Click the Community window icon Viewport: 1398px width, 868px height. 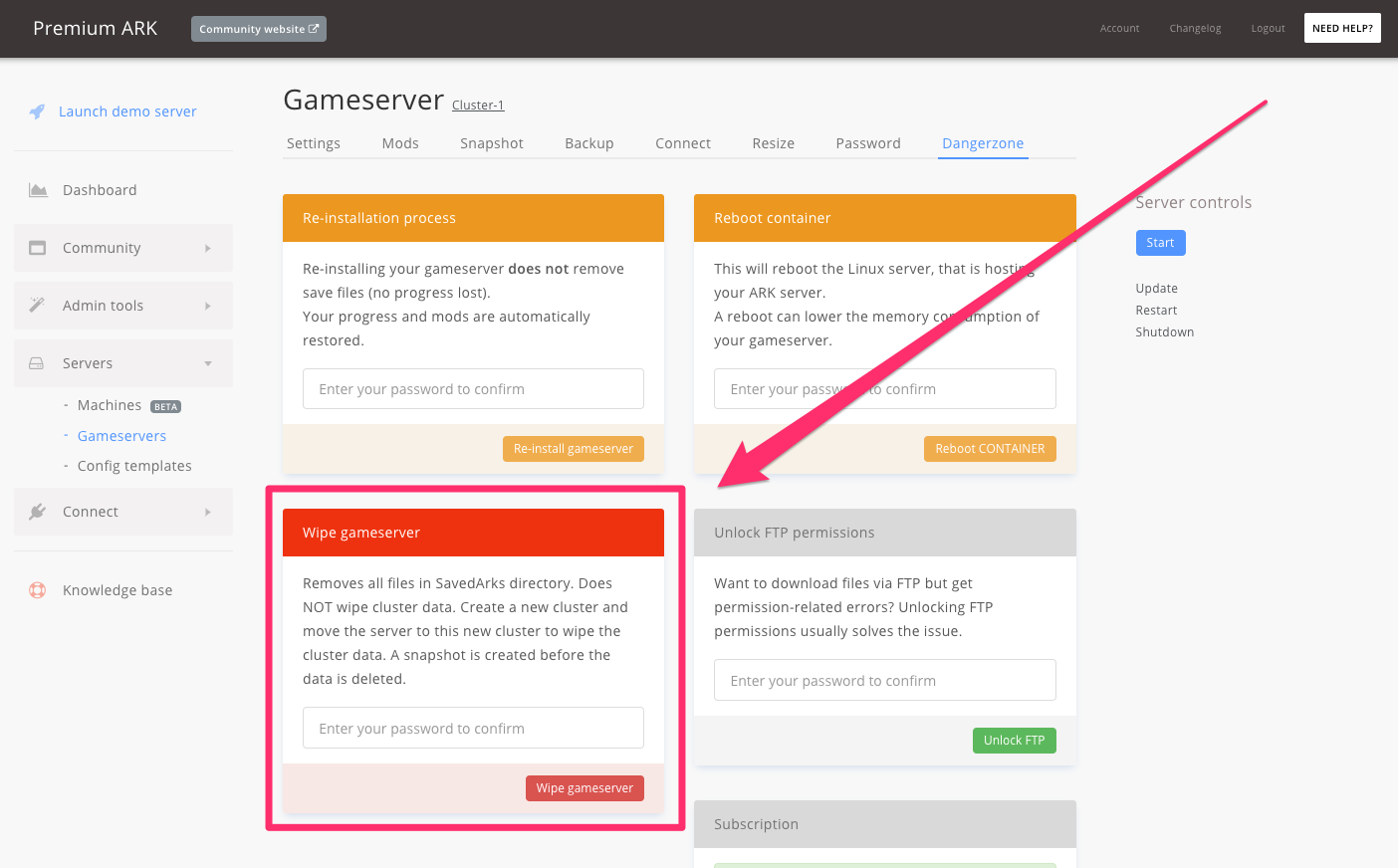coord(38,248)
